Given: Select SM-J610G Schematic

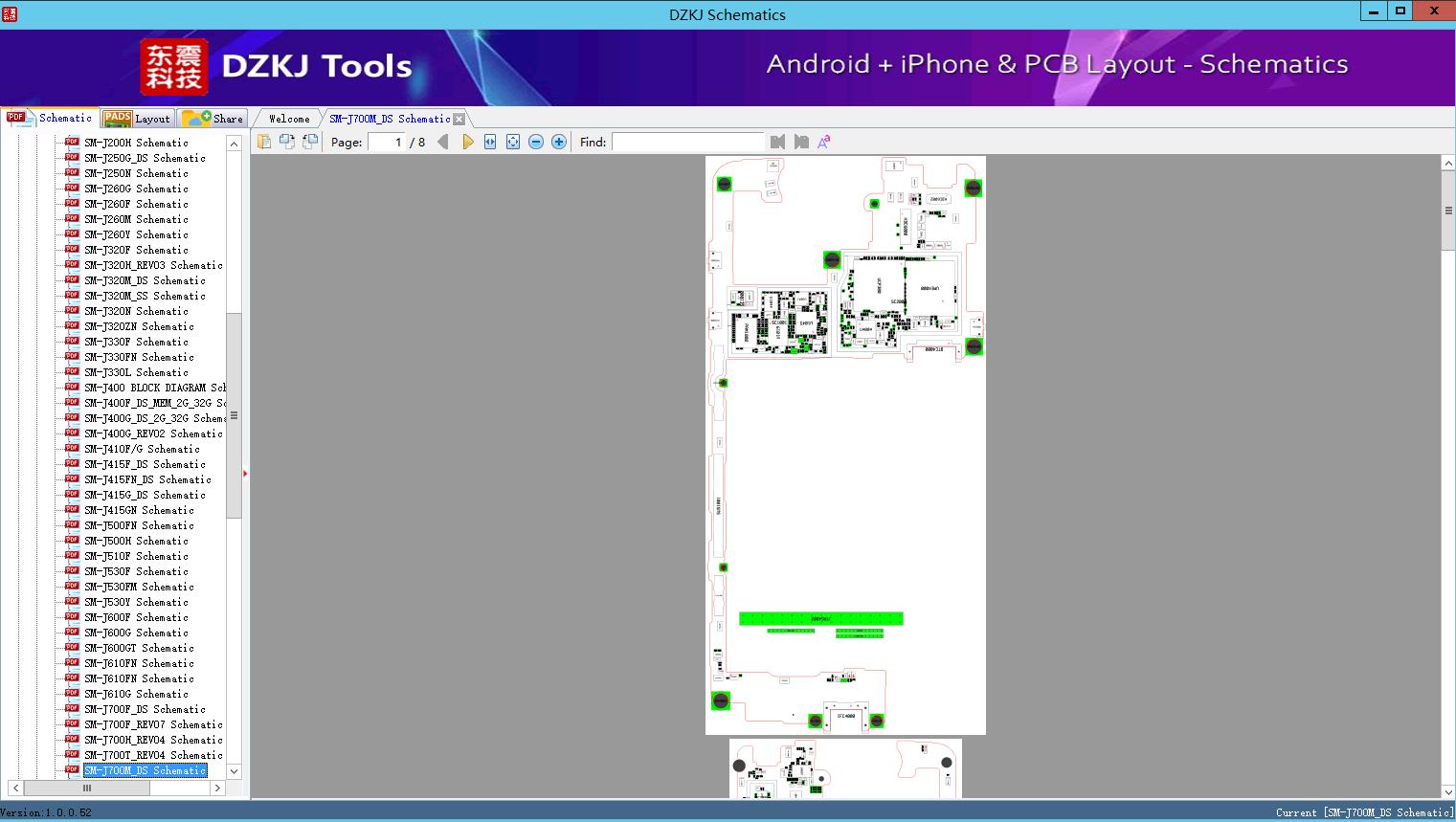Looking at the screenshot, I should tap(136, 694).
